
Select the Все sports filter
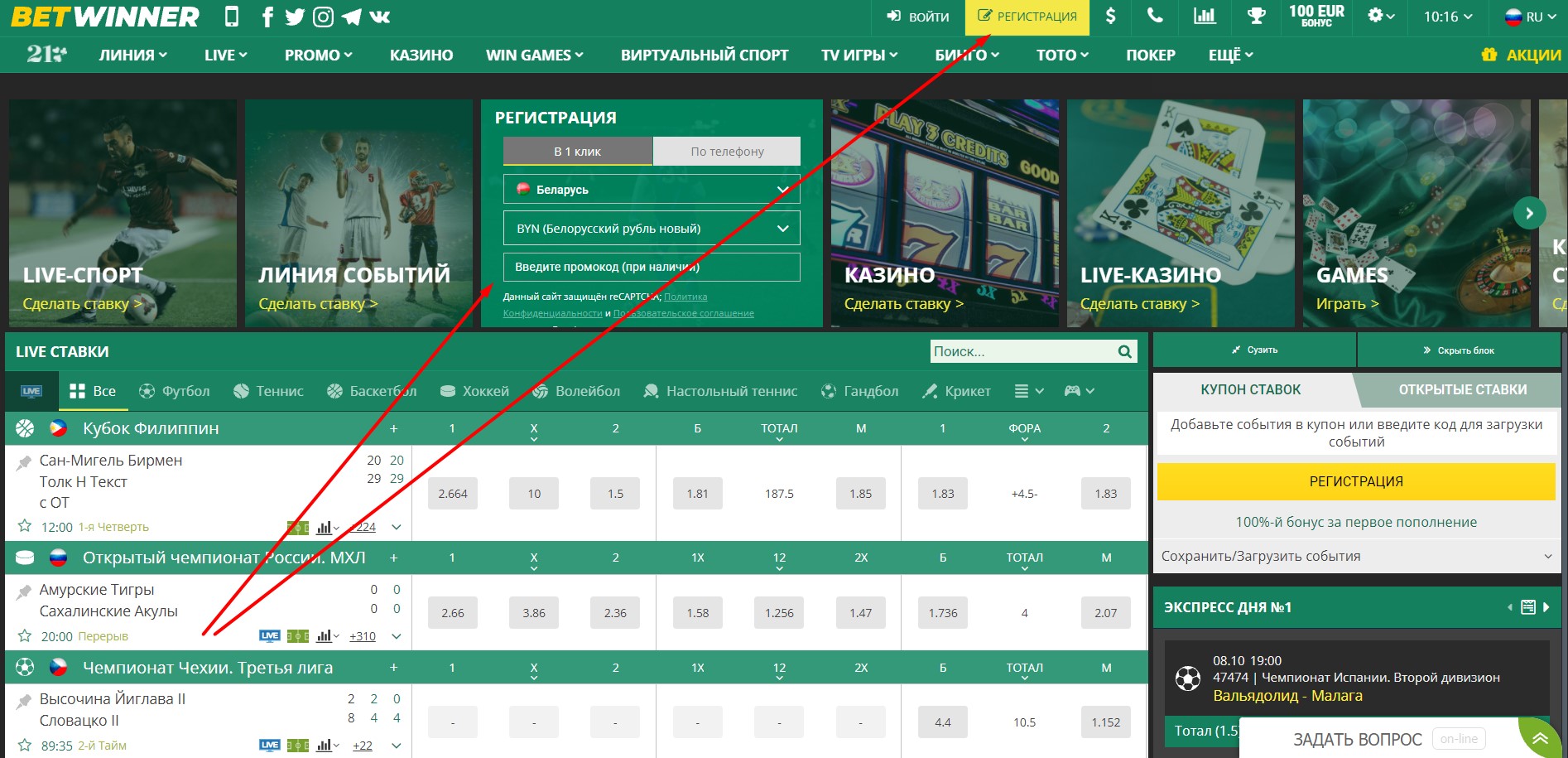tap(93, 391)
